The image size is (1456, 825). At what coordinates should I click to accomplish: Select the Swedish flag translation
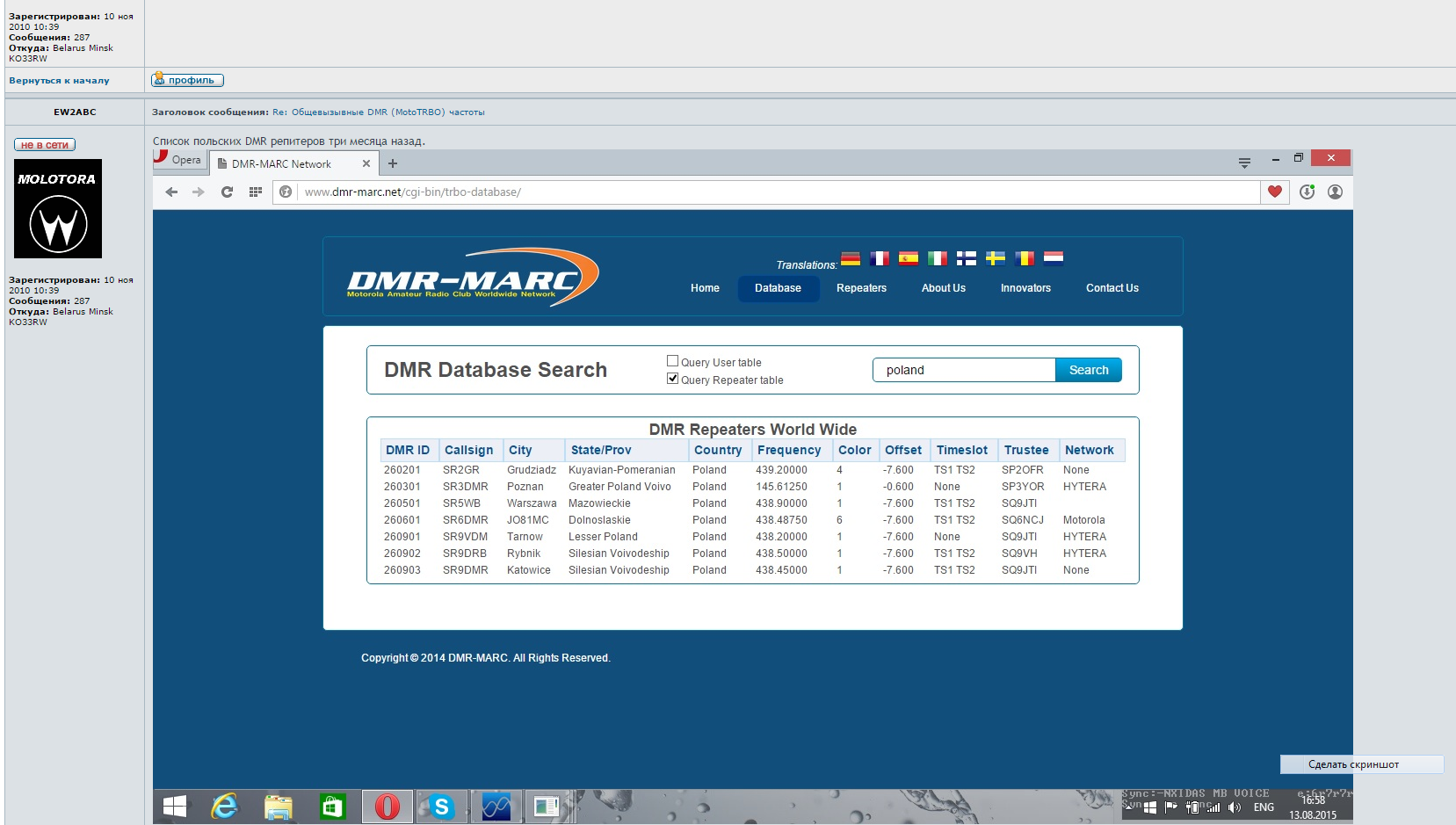pyautogui.click(x=996, y=258)
